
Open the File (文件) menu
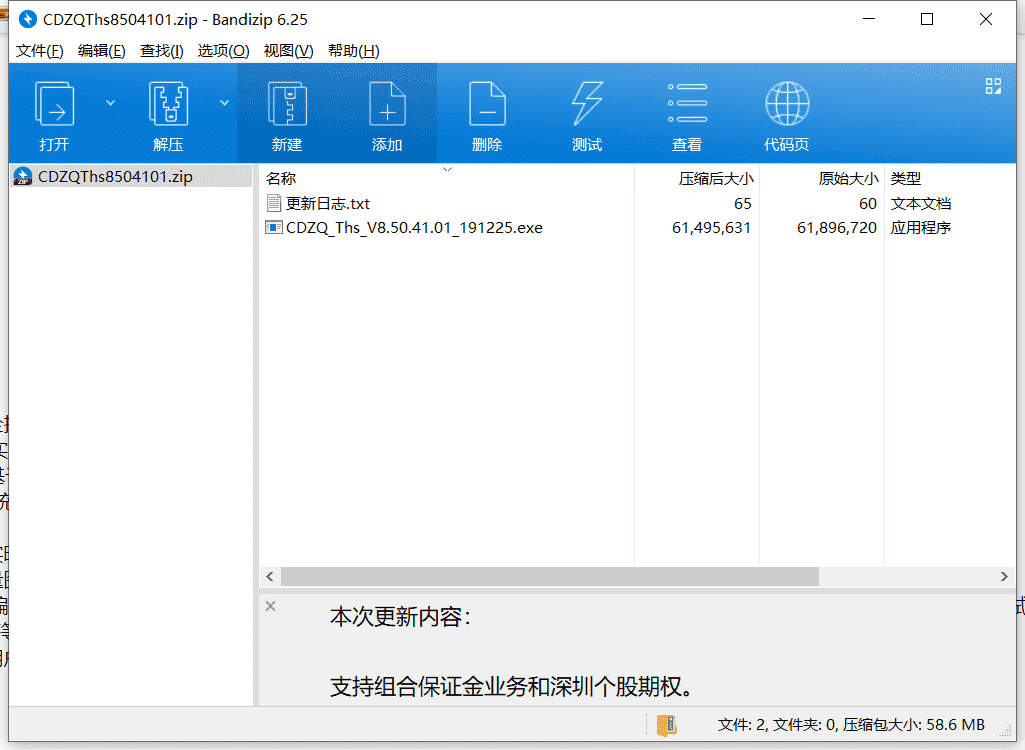39,51
